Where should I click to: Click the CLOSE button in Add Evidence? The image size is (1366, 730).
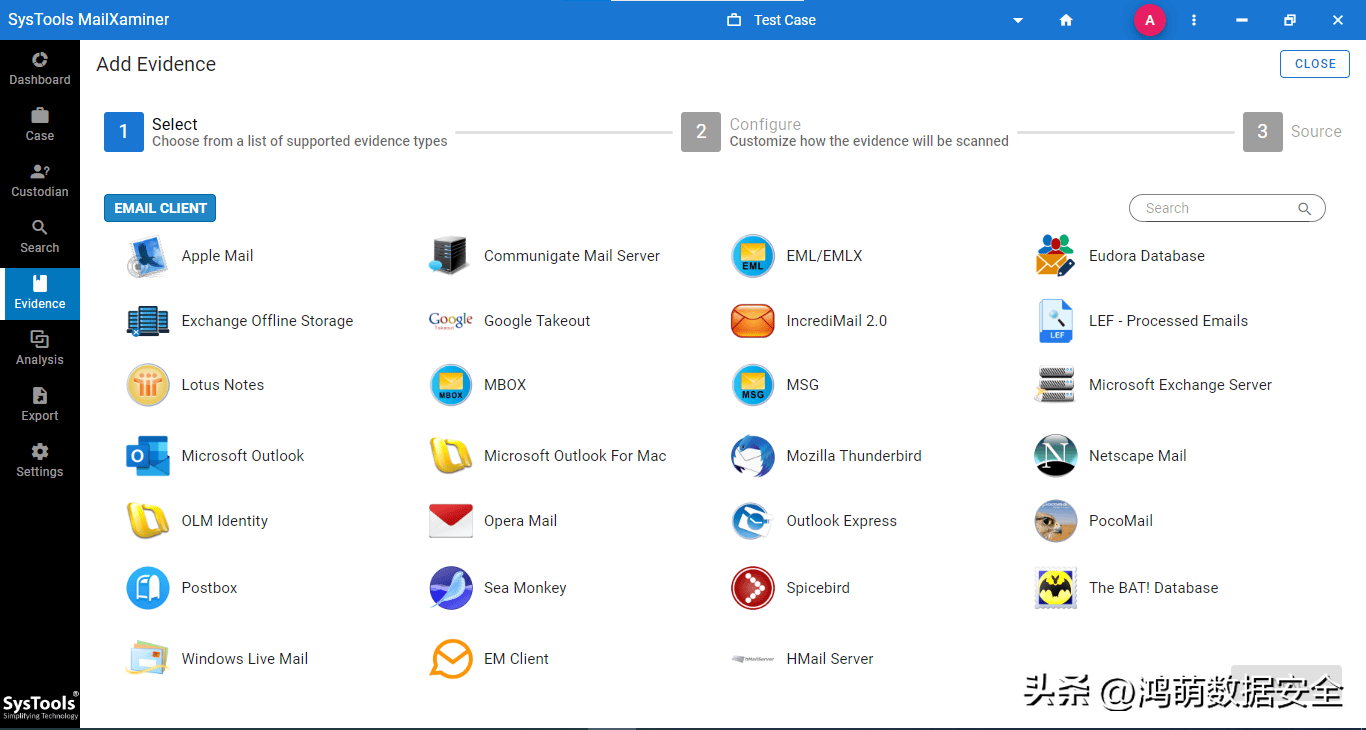point(1315,64)
